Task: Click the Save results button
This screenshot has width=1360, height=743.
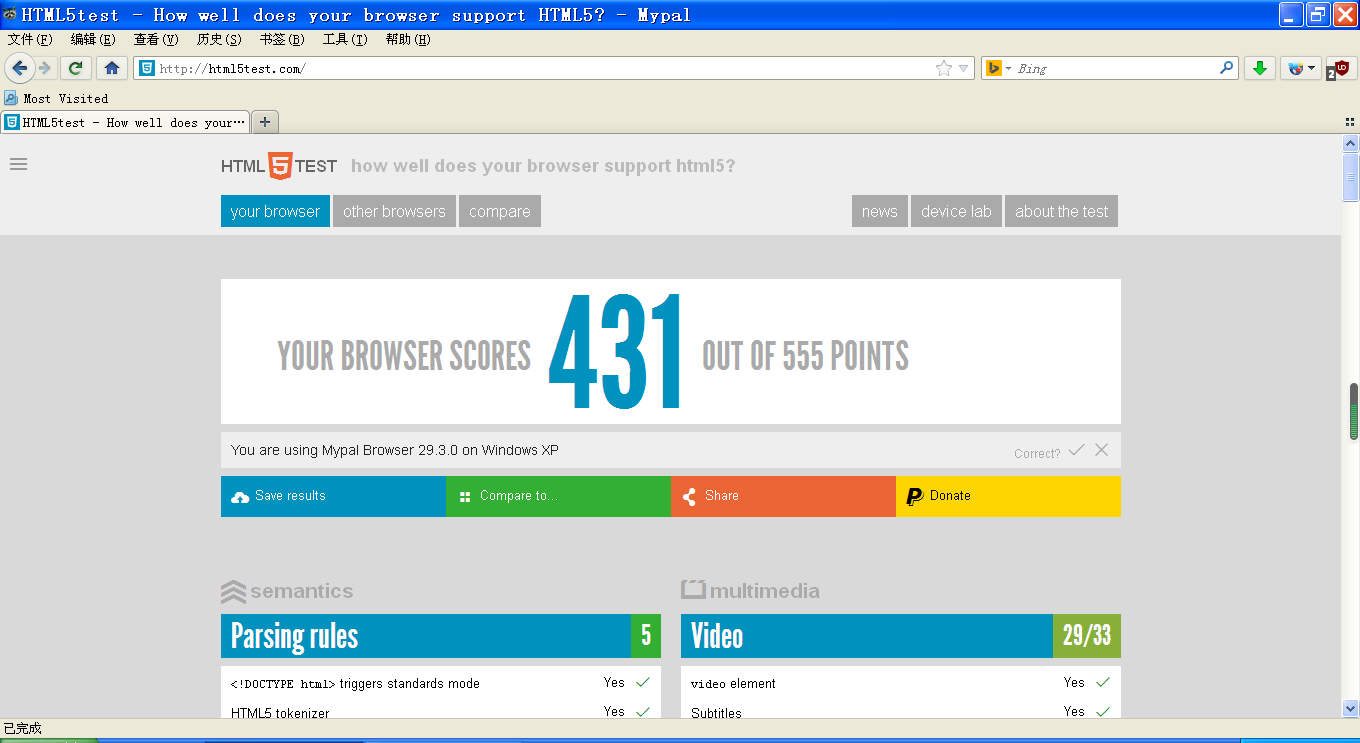Action: 333,496
